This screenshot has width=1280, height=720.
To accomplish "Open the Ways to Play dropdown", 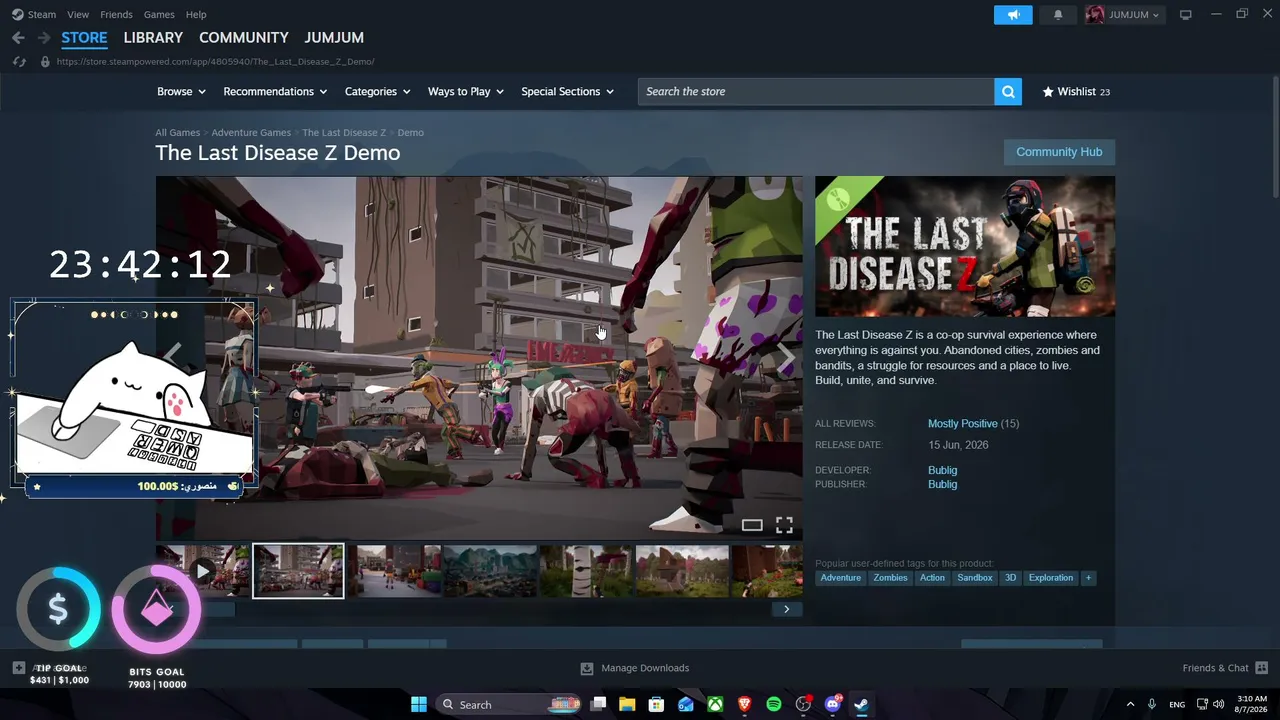I will [465, 92].
